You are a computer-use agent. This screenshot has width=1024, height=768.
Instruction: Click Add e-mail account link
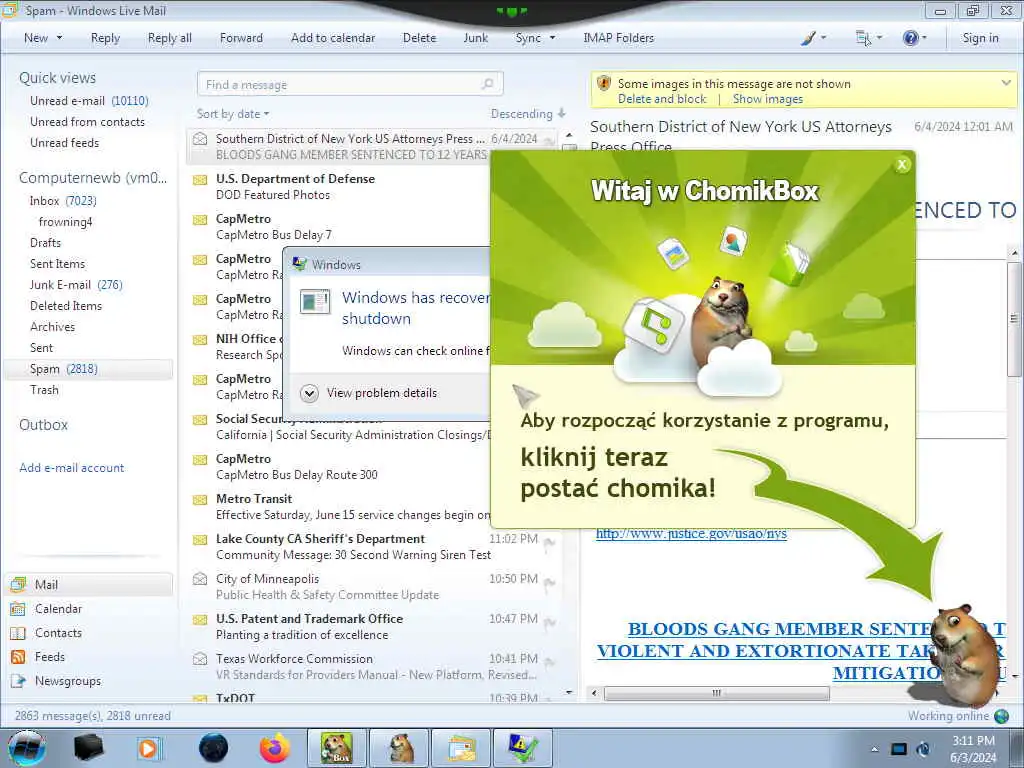tap(72, 468)
